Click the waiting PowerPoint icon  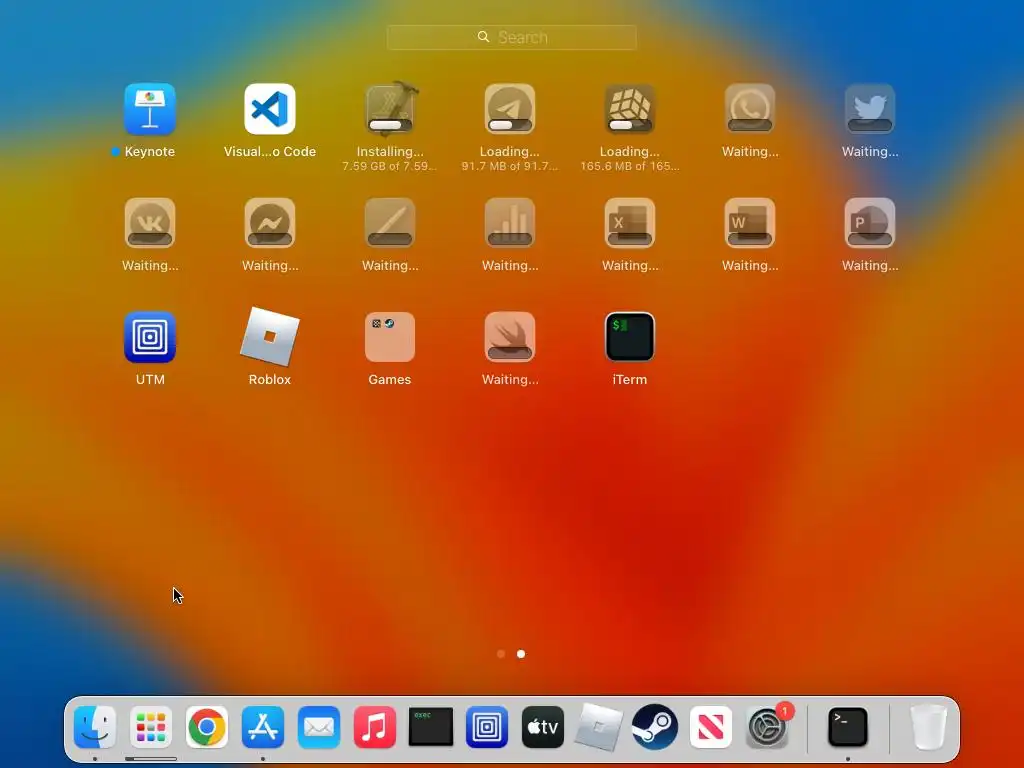tap(870, 223)
